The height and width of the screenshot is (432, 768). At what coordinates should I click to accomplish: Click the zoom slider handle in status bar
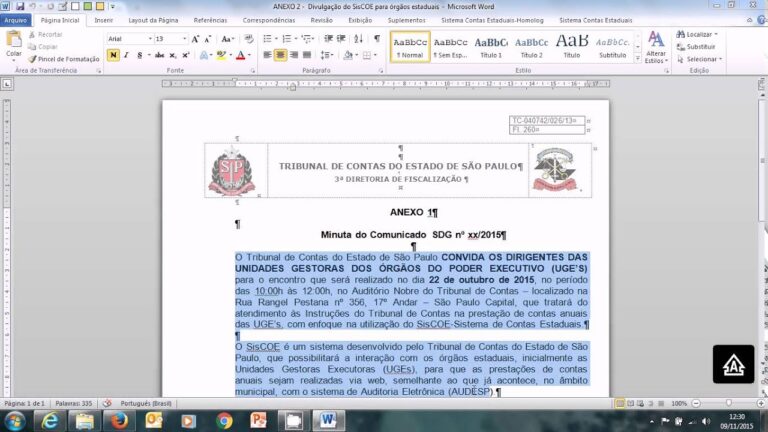729,403
